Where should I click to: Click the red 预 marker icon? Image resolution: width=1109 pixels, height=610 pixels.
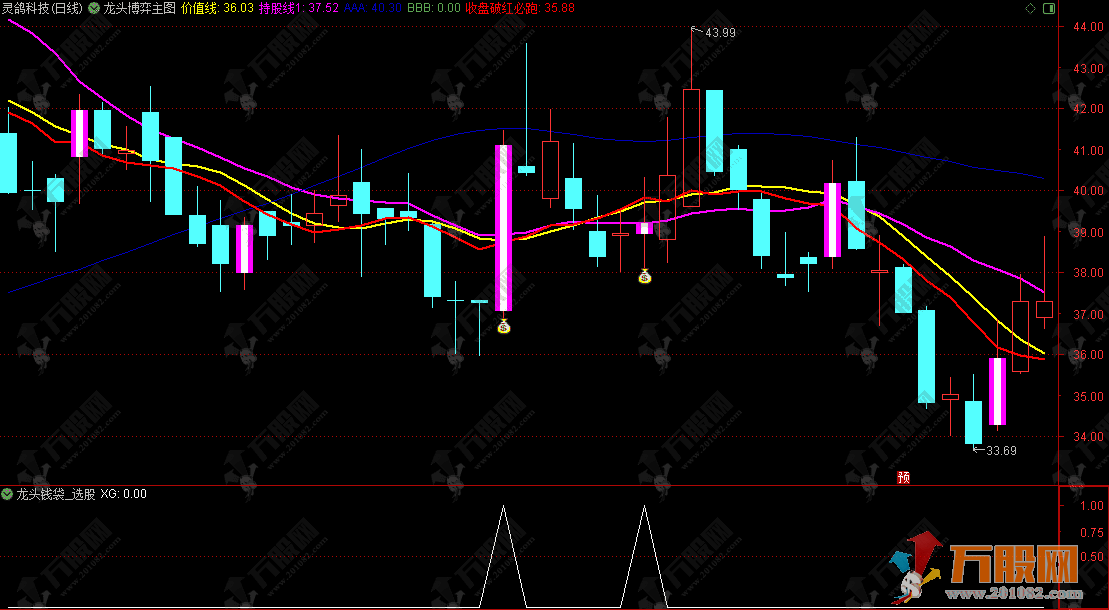pos(903,477)
